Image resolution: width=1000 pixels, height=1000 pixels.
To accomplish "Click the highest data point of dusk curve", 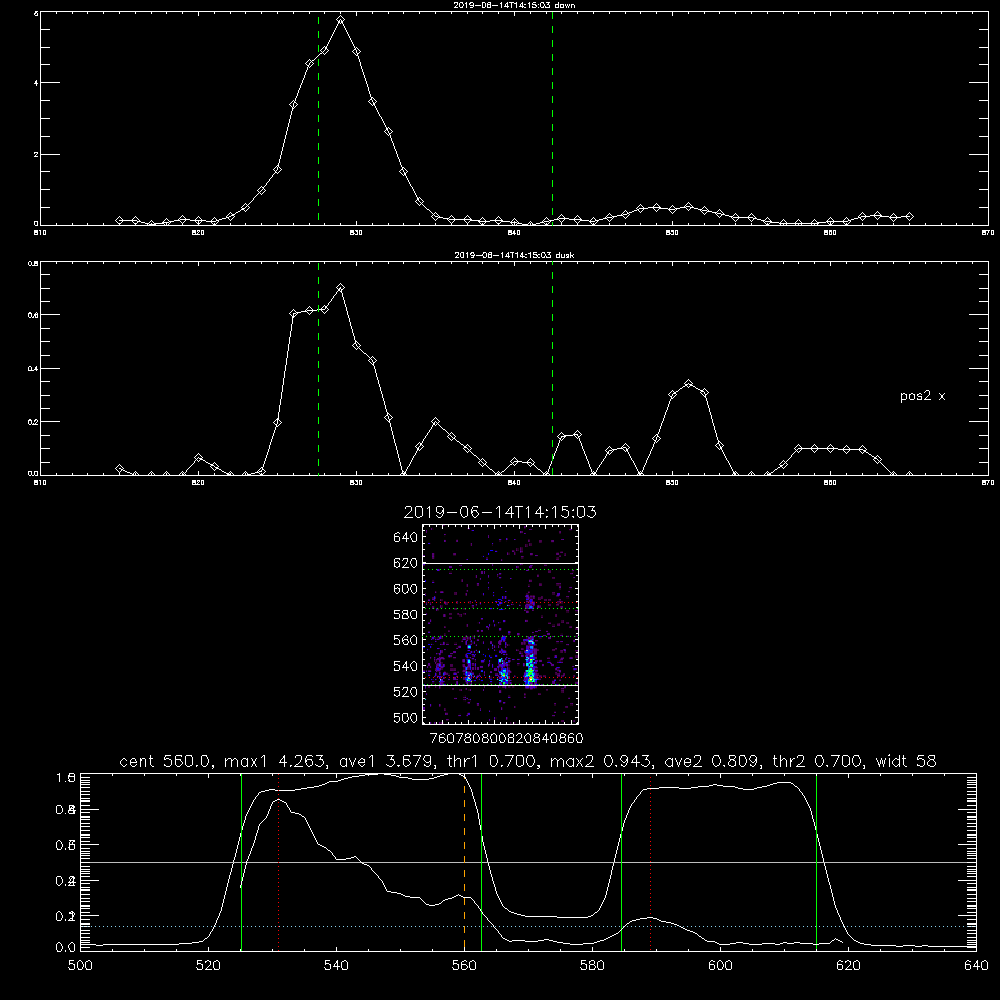I will (341, 288).
